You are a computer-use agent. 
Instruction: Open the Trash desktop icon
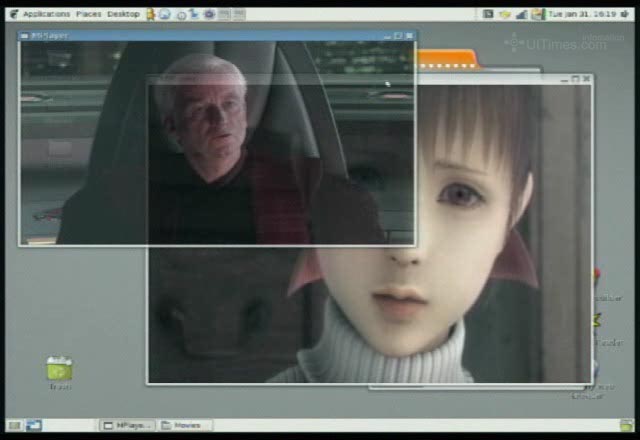tap(60, 372)
